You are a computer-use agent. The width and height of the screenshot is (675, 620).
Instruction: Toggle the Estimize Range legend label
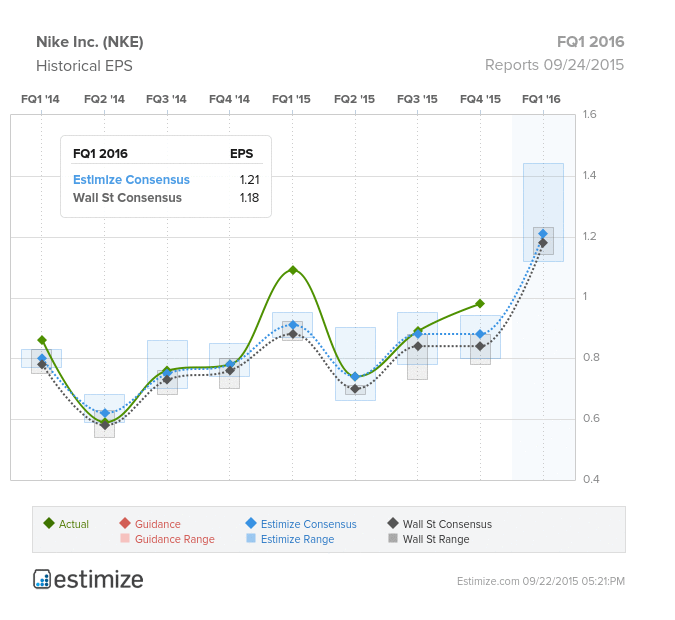pos(297,539)
